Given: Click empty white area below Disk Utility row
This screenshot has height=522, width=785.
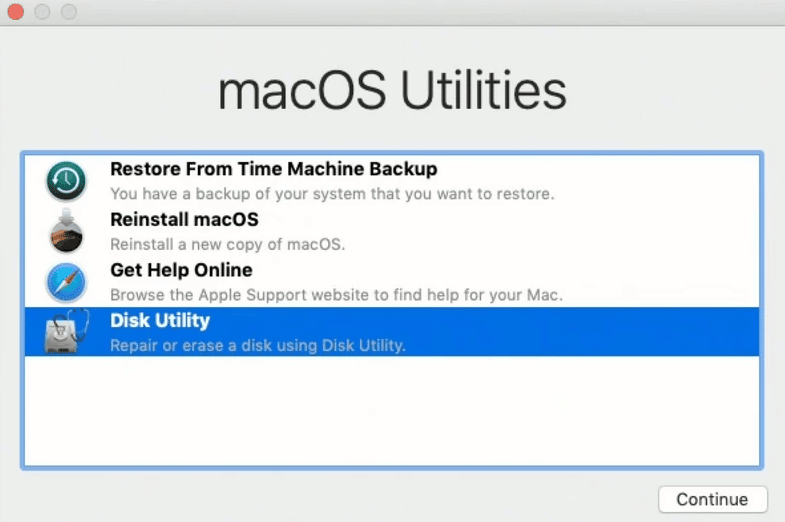Looking at the screenshot, I should (x=392, y=410).
